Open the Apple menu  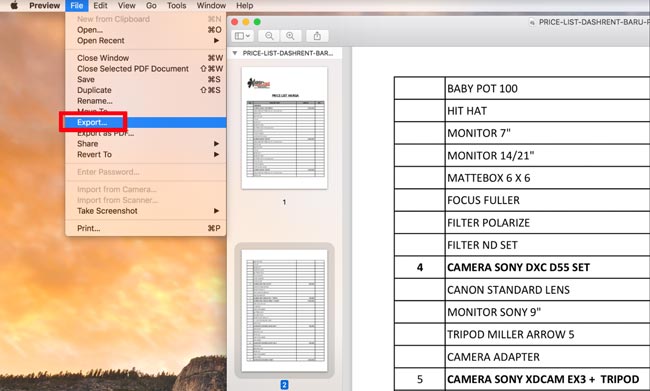14,5
